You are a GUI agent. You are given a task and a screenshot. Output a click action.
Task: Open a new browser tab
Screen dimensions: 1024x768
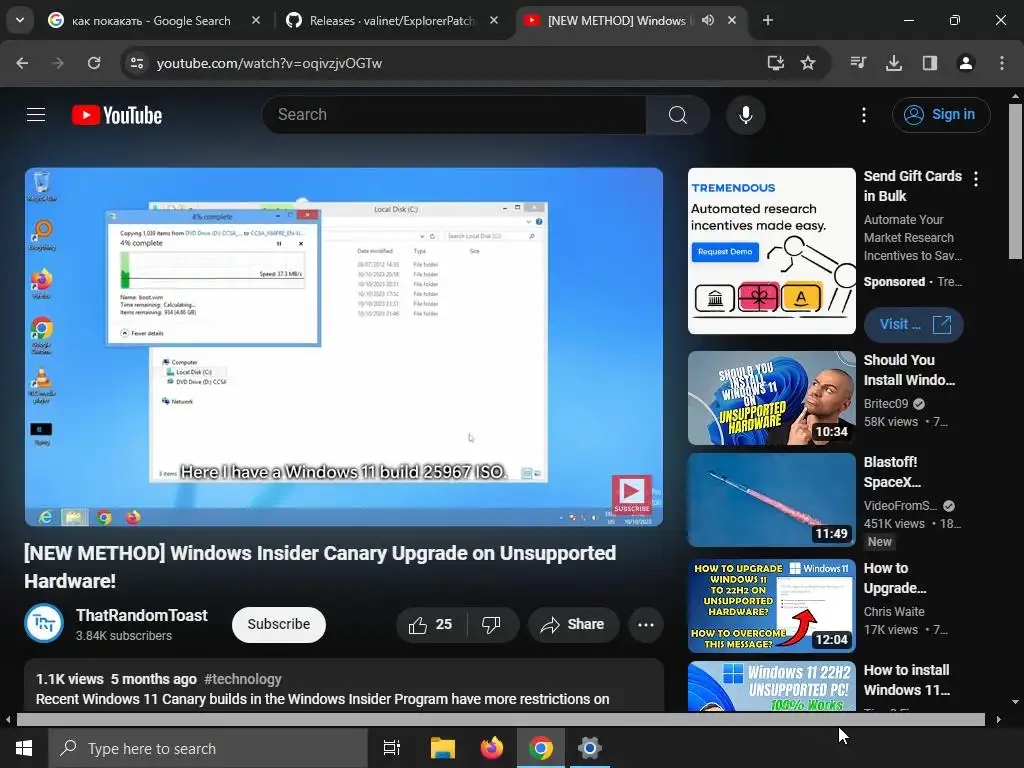768,20
